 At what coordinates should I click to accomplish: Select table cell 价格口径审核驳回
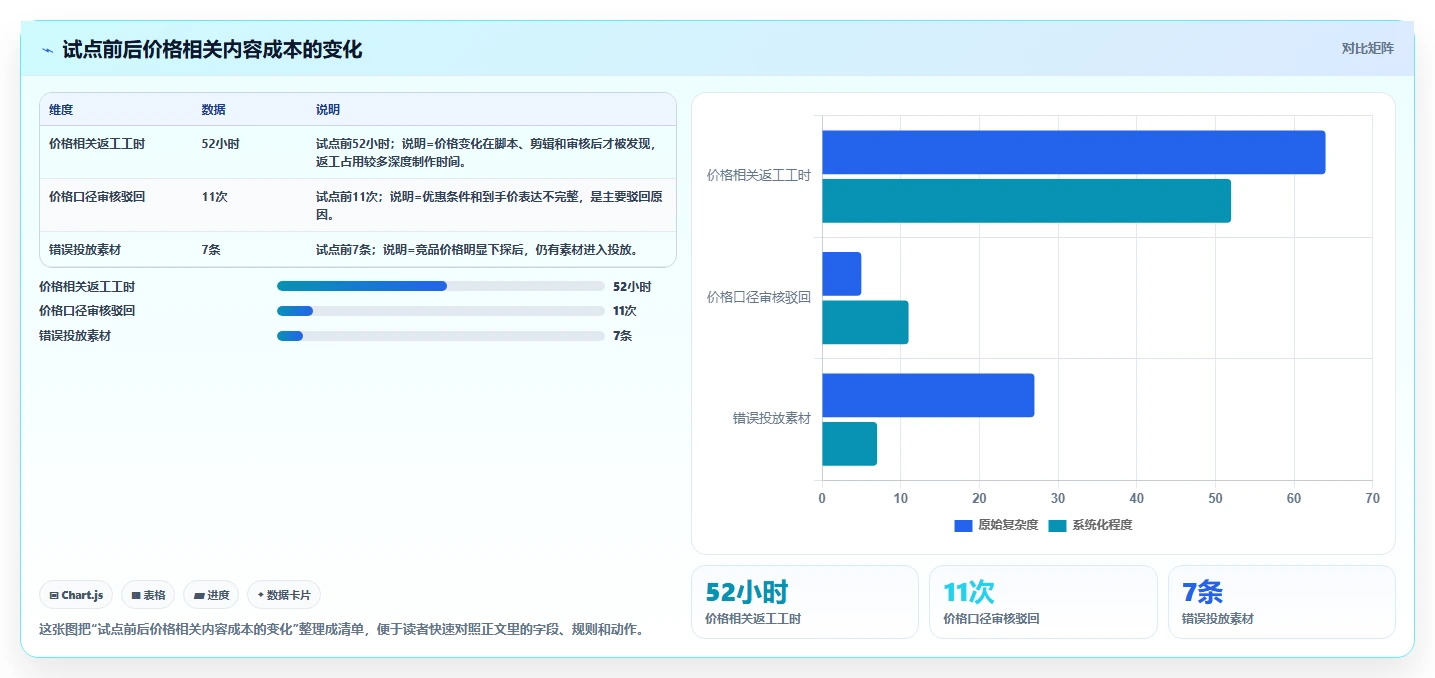point(97,197)
